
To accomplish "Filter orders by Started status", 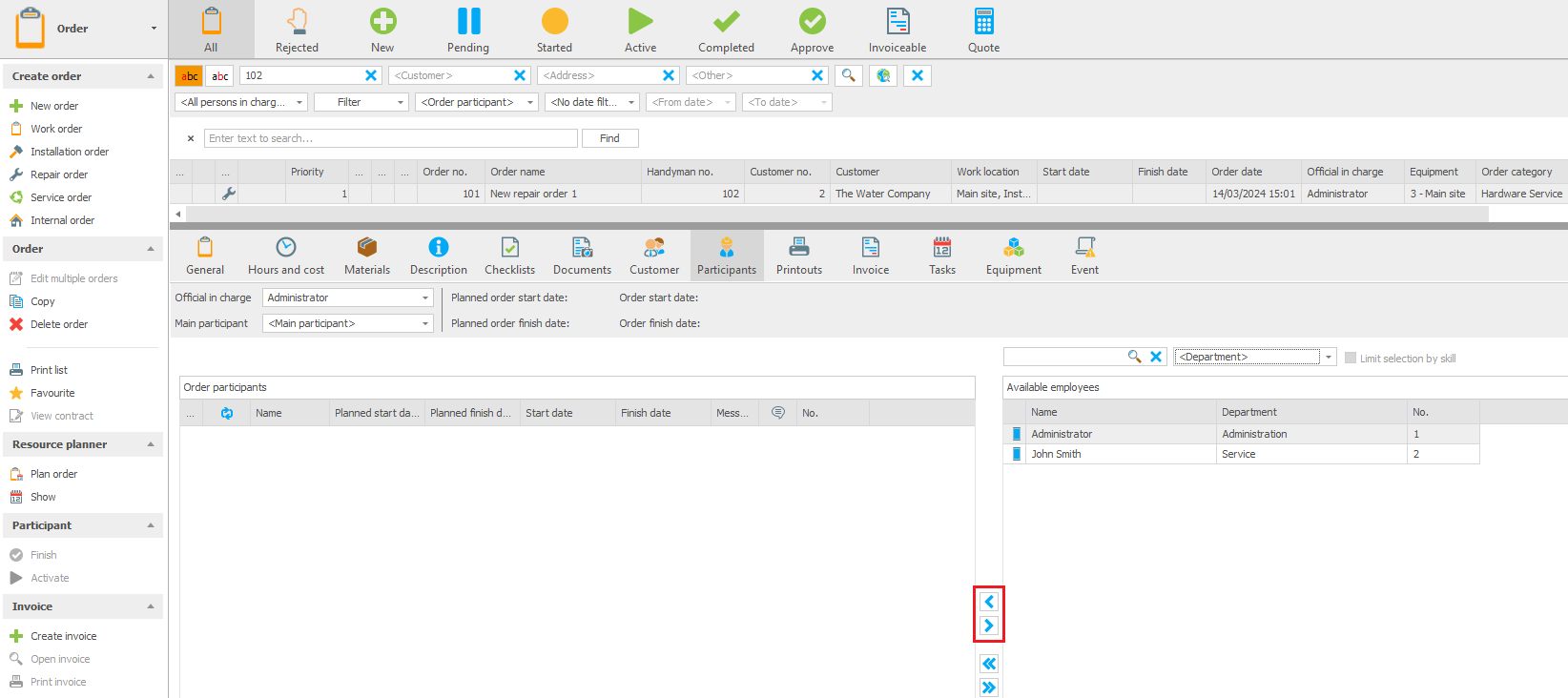I will pos(554,30).
